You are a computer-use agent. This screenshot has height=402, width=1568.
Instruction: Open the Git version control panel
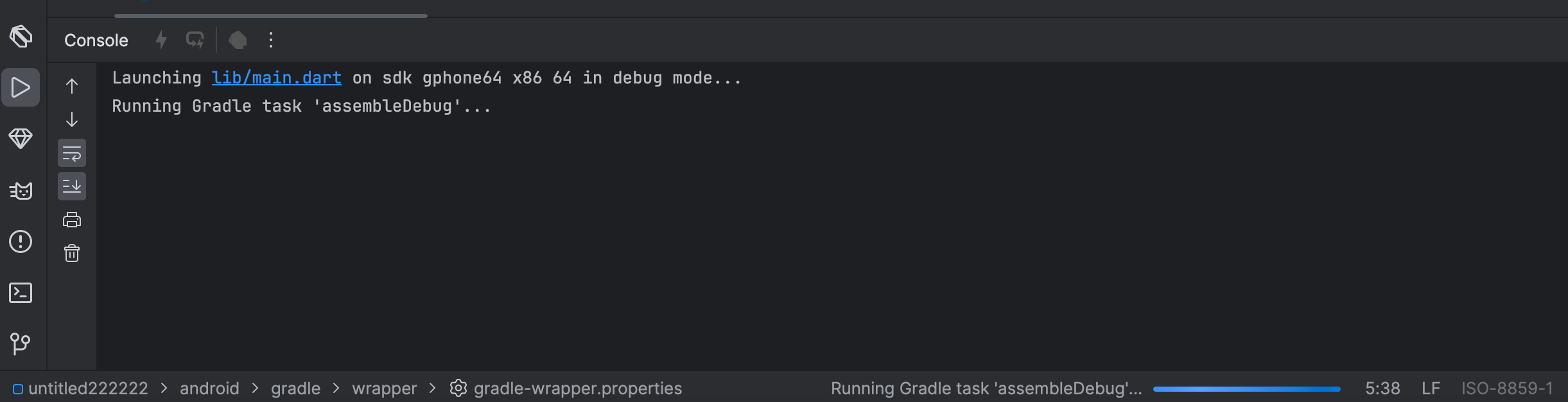(x=21, y=344)
